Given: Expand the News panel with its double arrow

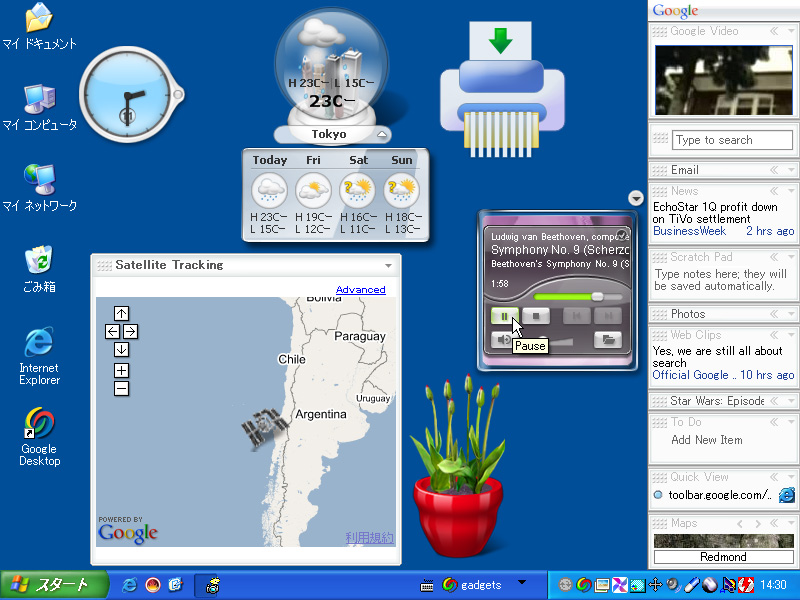Looking at the screenshot, I should [774, 191].
